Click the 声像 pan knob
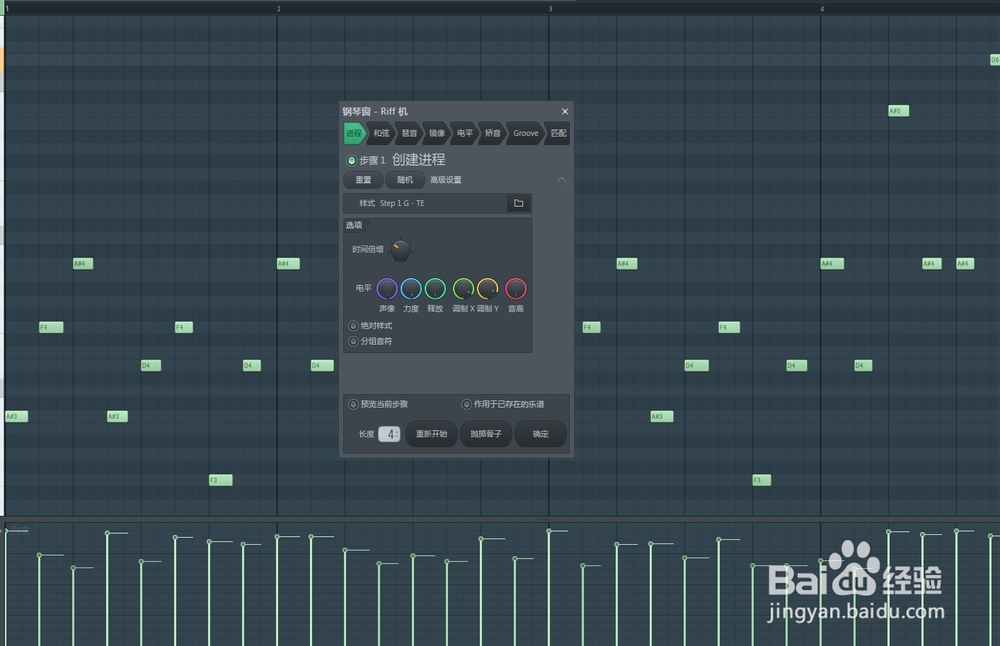This screenshot has width=1000, height=646. click(x=388, y=288)
